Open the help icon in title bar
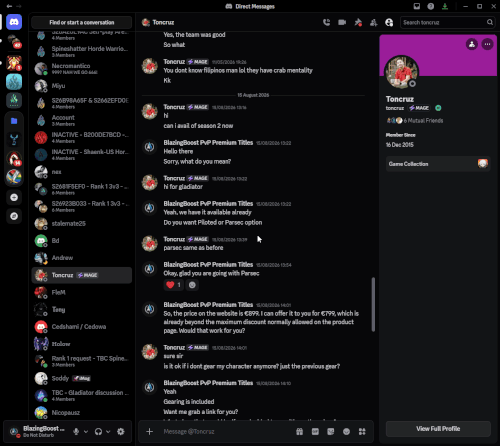This screenshot has width=500, height=446. point(431,6)
